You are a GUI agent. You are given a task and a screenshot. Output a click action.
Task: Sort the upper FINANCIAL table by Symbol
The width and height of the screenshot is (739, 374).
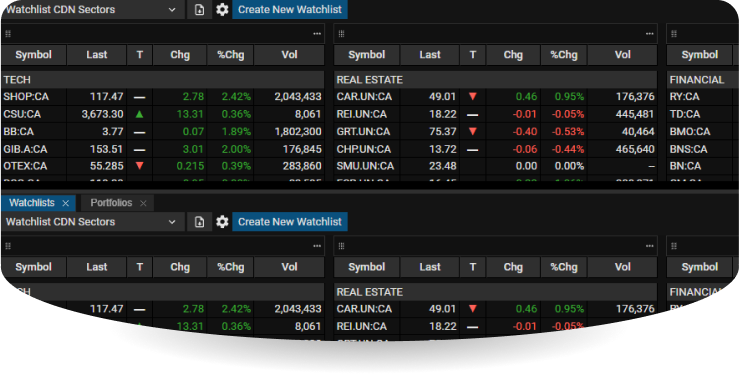[x=700, y=55]
